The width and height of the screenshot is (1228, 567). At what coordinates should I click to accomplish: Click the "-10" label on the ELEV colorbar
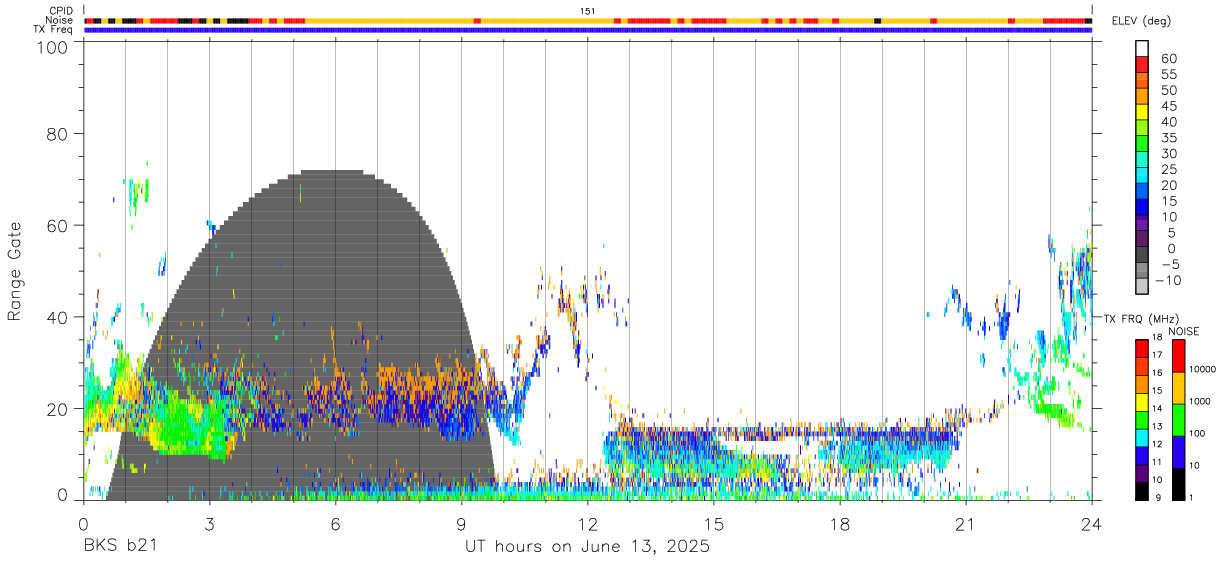click(1167, 281)
